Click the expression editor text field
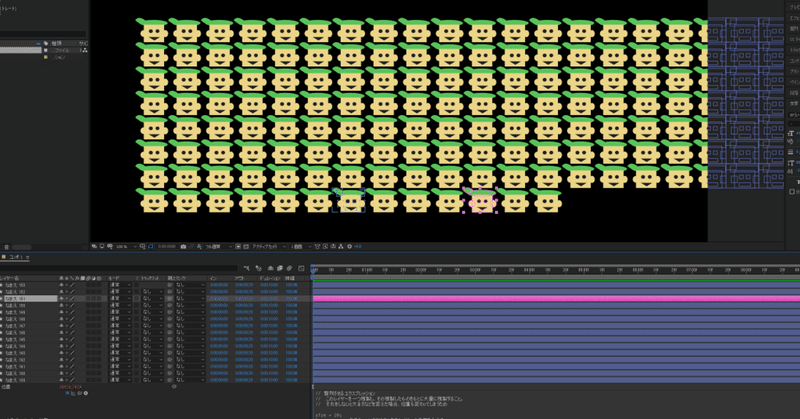 pos(556,404)
